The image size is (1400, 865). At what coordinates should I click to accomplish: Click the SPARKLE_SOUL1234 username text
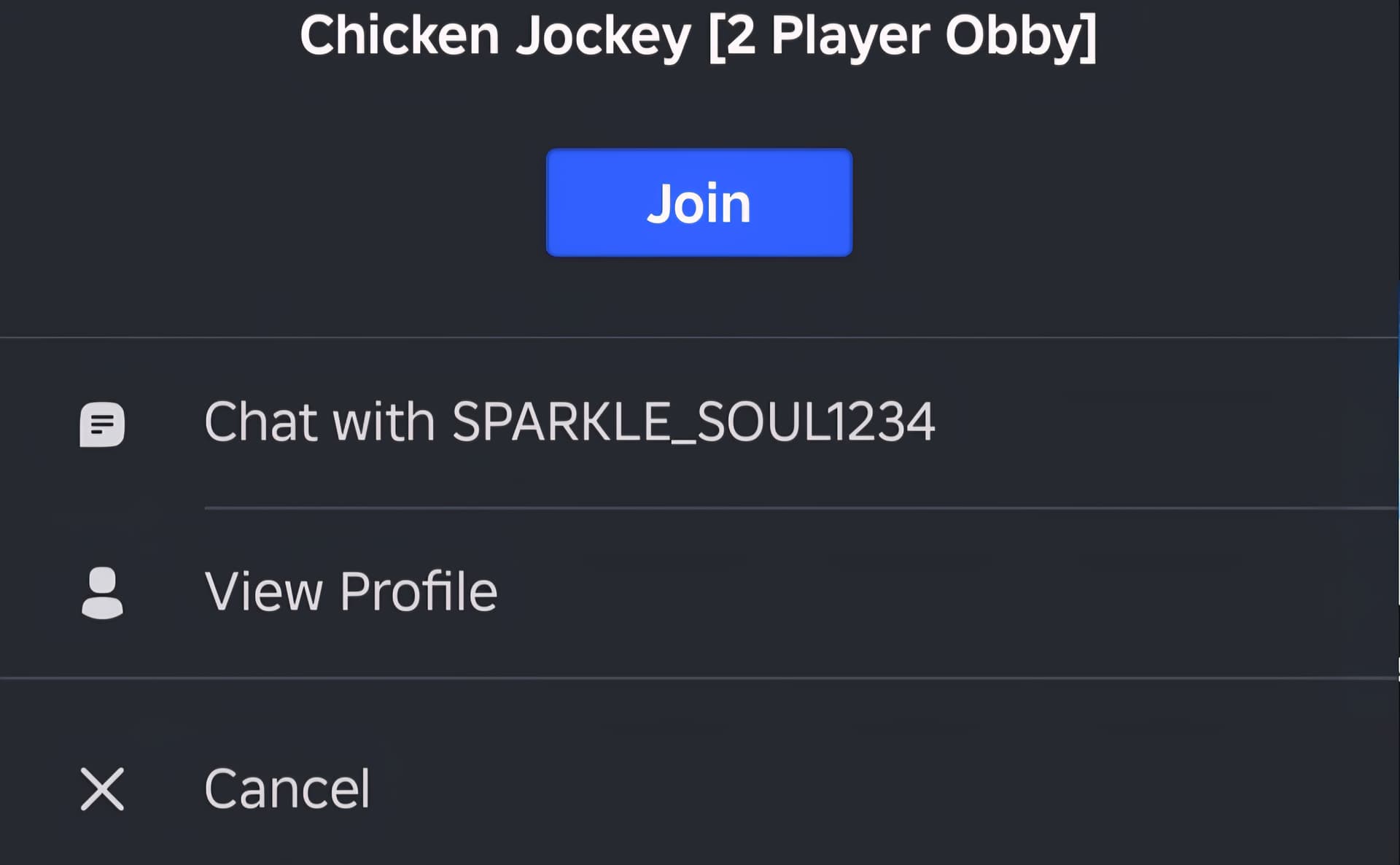coord(693,422)
